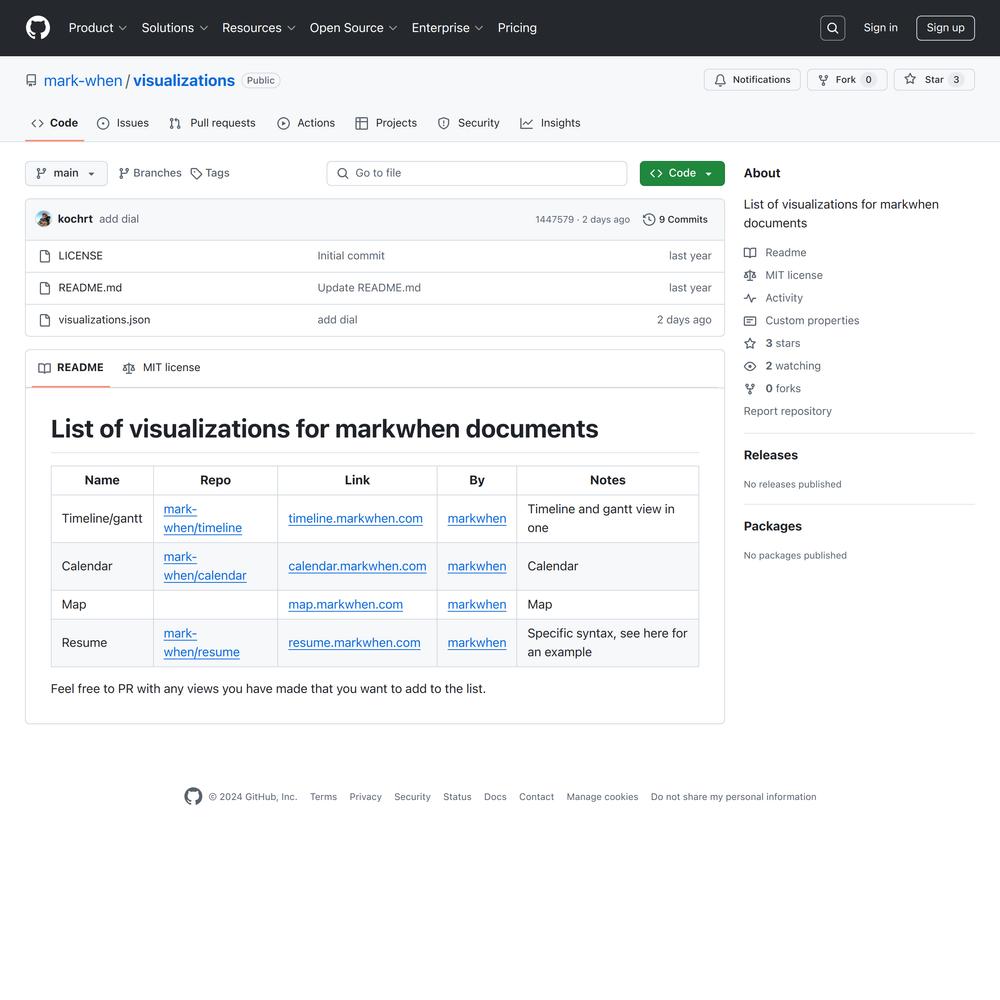1000x1000 pixels.
Task: Switch to the Pull requests tab
Action: click(212, 123)
